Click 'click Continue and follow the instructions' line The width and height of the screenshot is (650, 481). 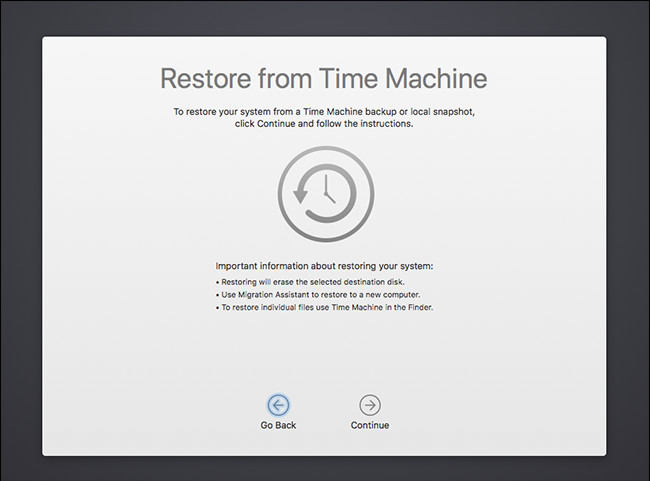tap(324, 124)
